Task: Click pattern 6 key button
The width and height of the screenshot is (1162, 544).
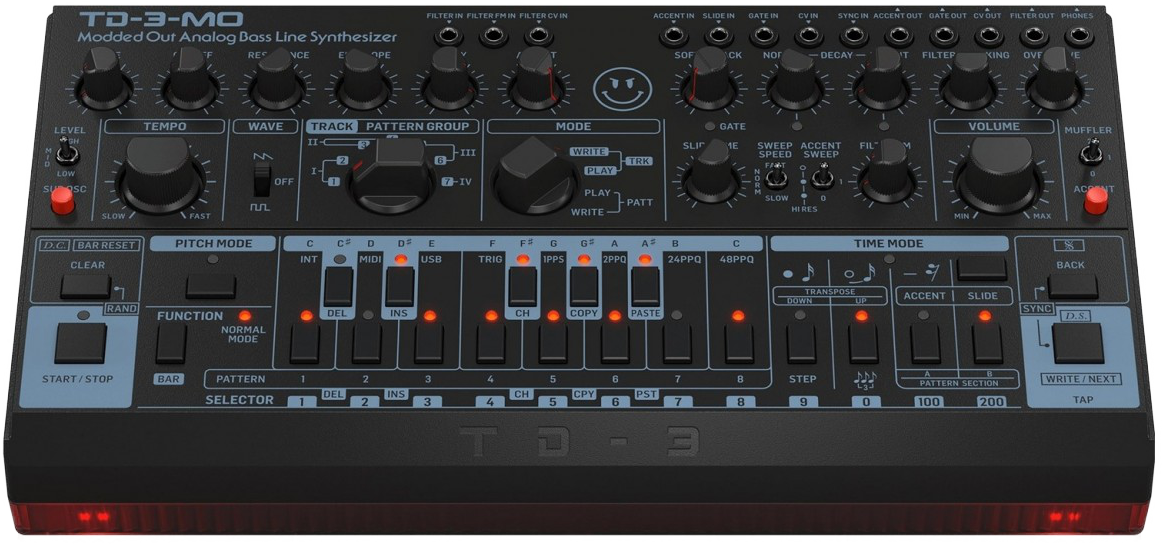Action: pyautogui.click(x=616, y=344)
